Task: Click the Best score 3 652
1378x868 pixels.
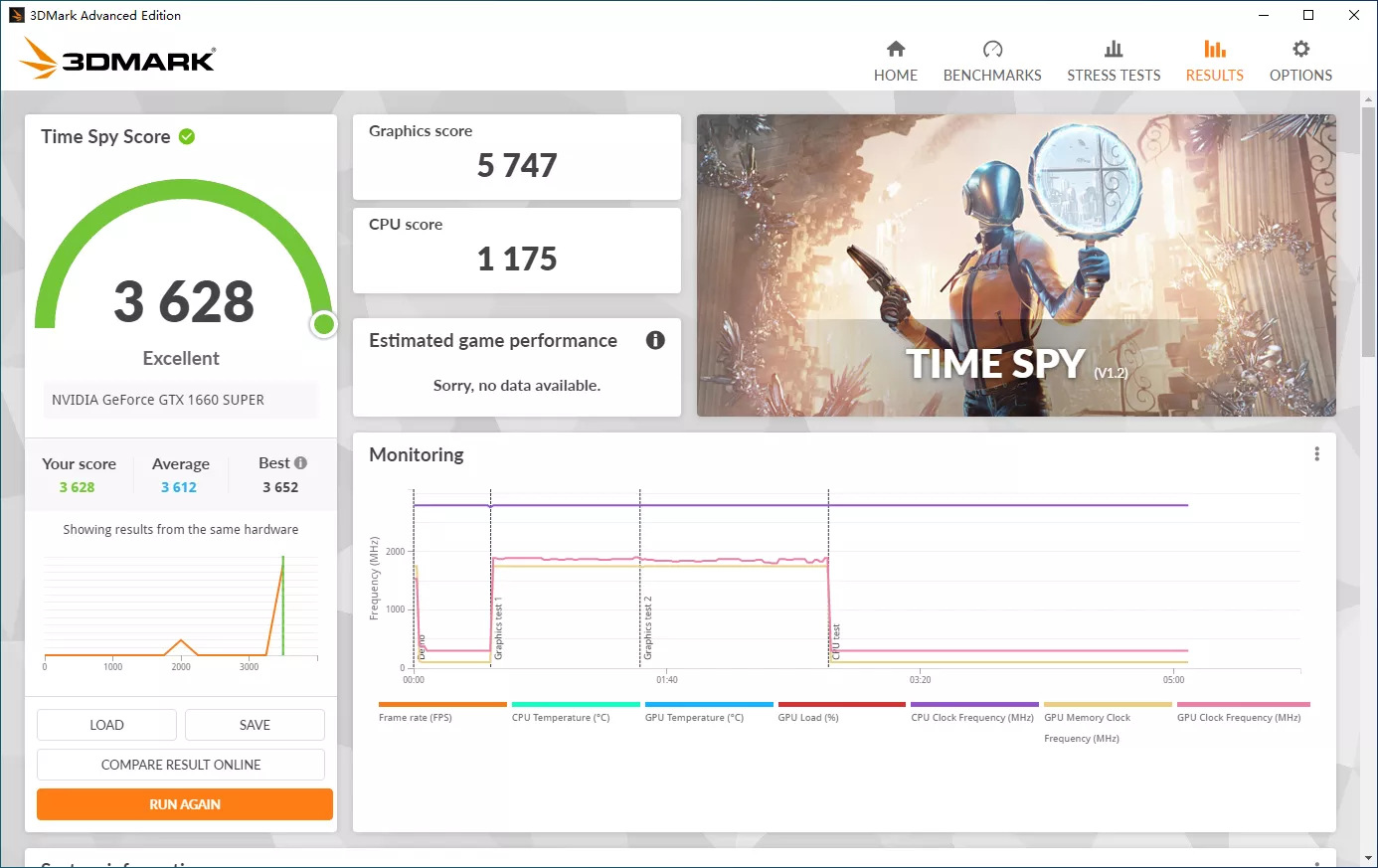Action: pos(280,487)
